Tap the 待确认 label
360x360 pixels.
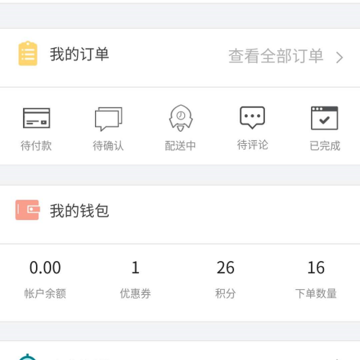[x=108, y=146]
